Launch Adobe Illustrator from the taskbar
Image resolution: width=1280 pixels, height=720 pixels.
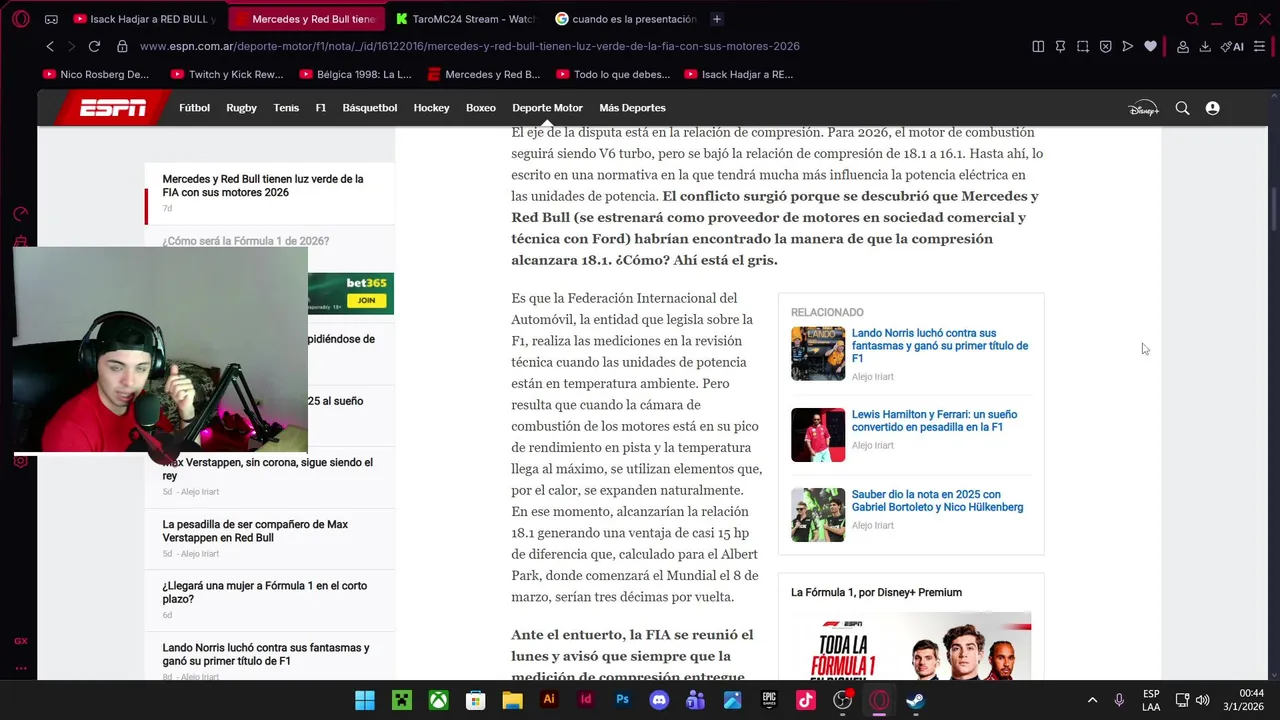coord(548,700)
